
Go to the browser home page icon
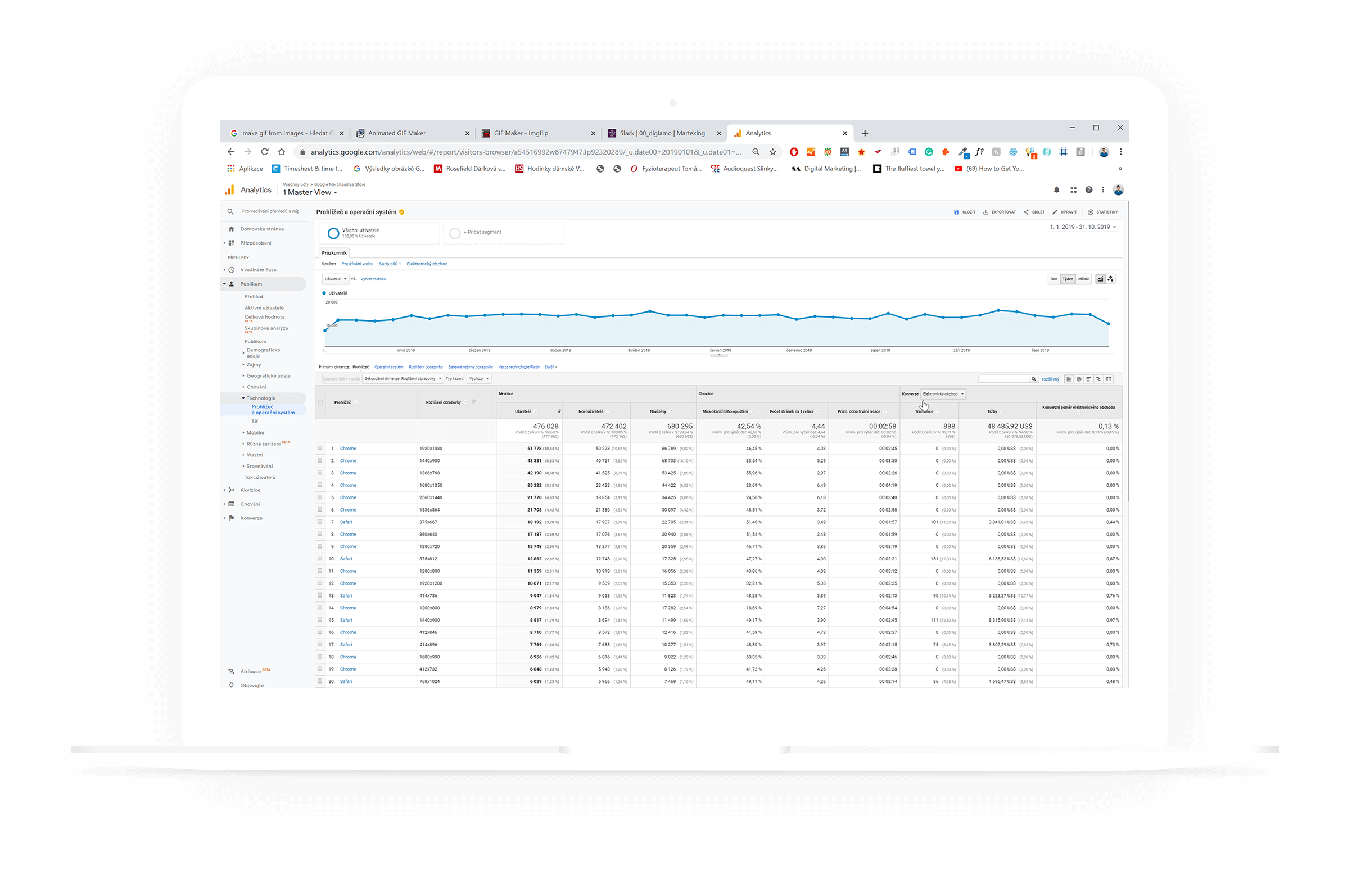pos(281,152)
